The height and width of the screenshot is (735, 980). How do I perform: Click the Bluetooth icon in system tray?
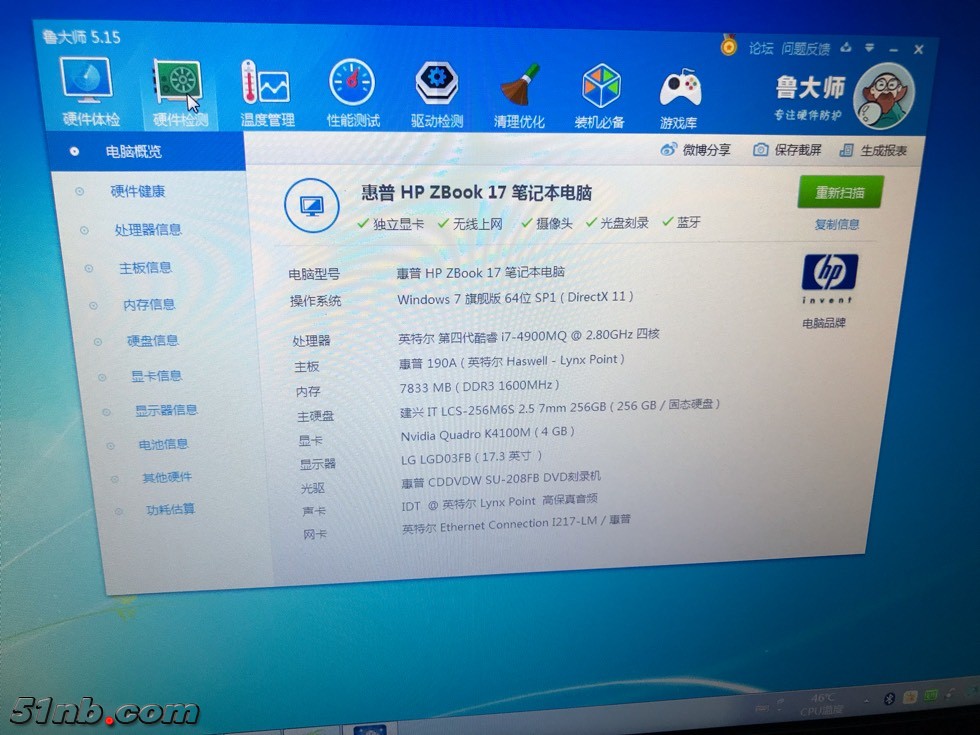888,699
